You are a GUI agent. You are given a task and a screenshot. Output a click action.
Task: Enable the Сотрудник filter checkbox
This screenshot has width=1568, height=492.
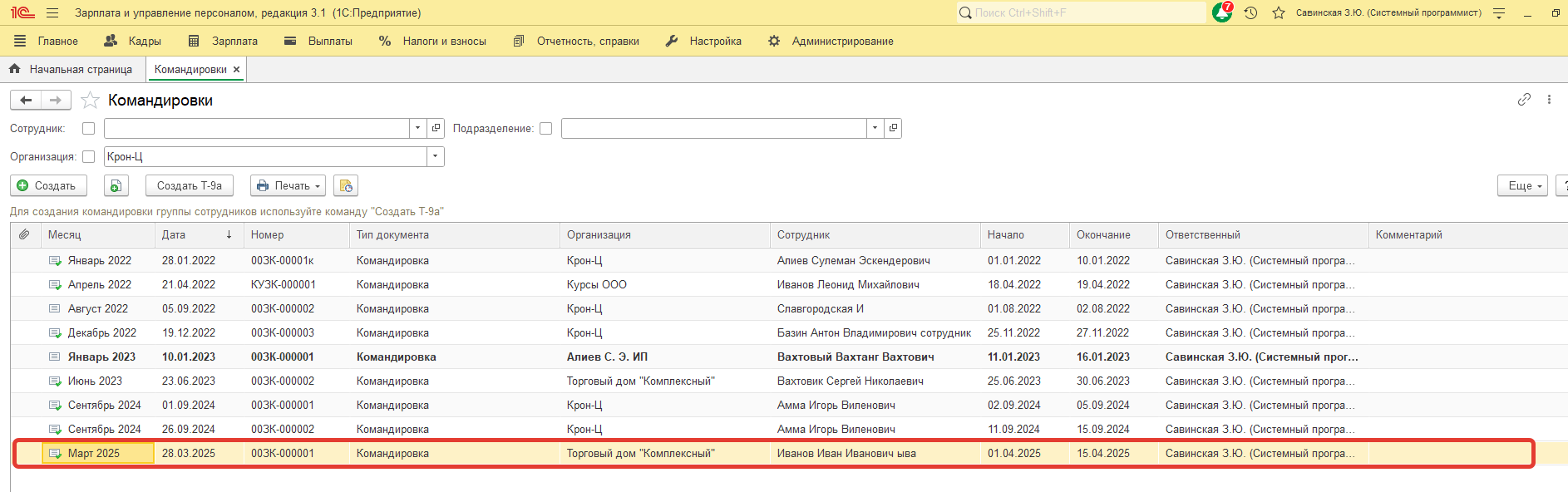click(88, 129)
